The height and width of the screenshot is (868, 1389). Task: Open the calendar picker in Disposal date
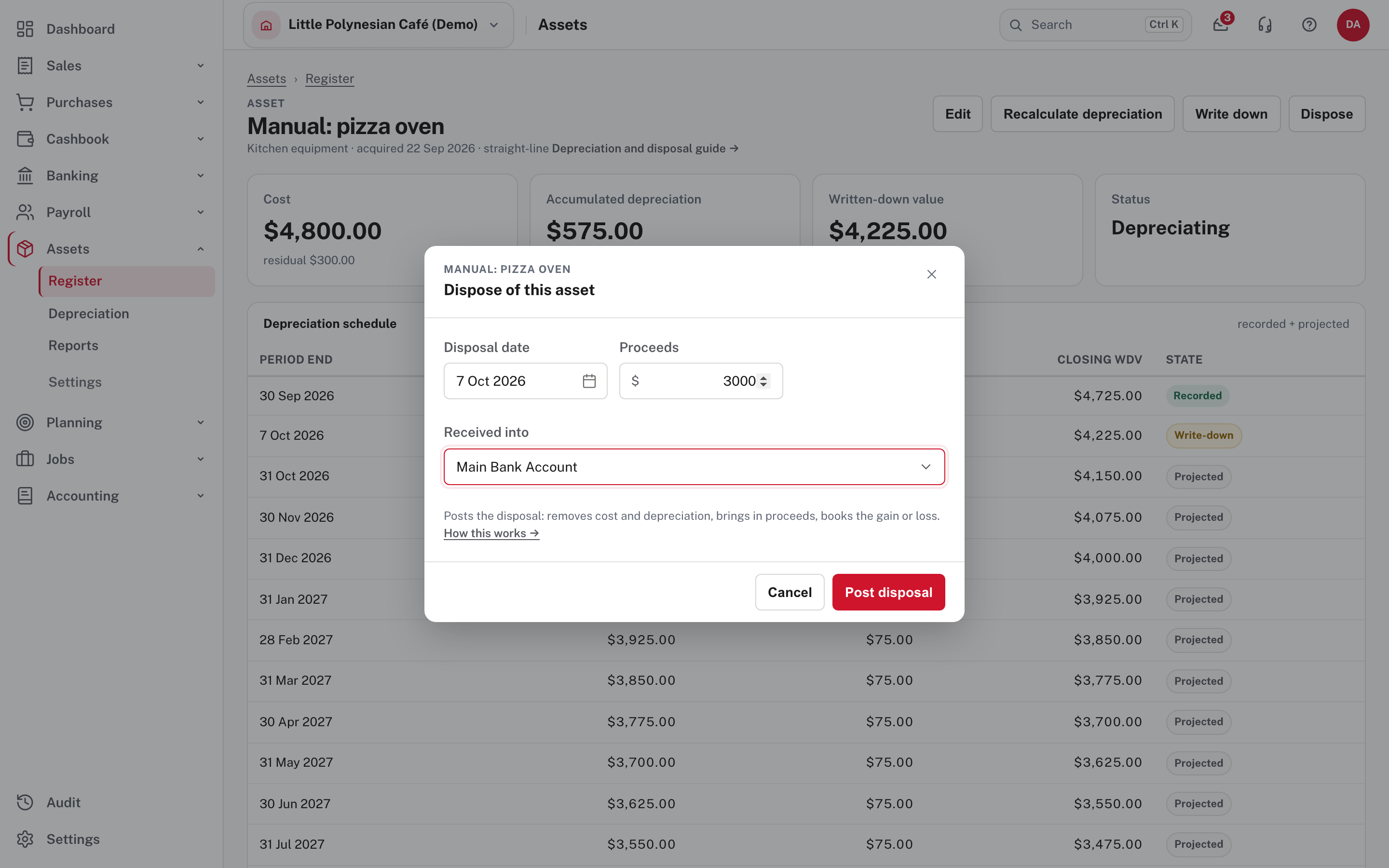coord(589,381)
